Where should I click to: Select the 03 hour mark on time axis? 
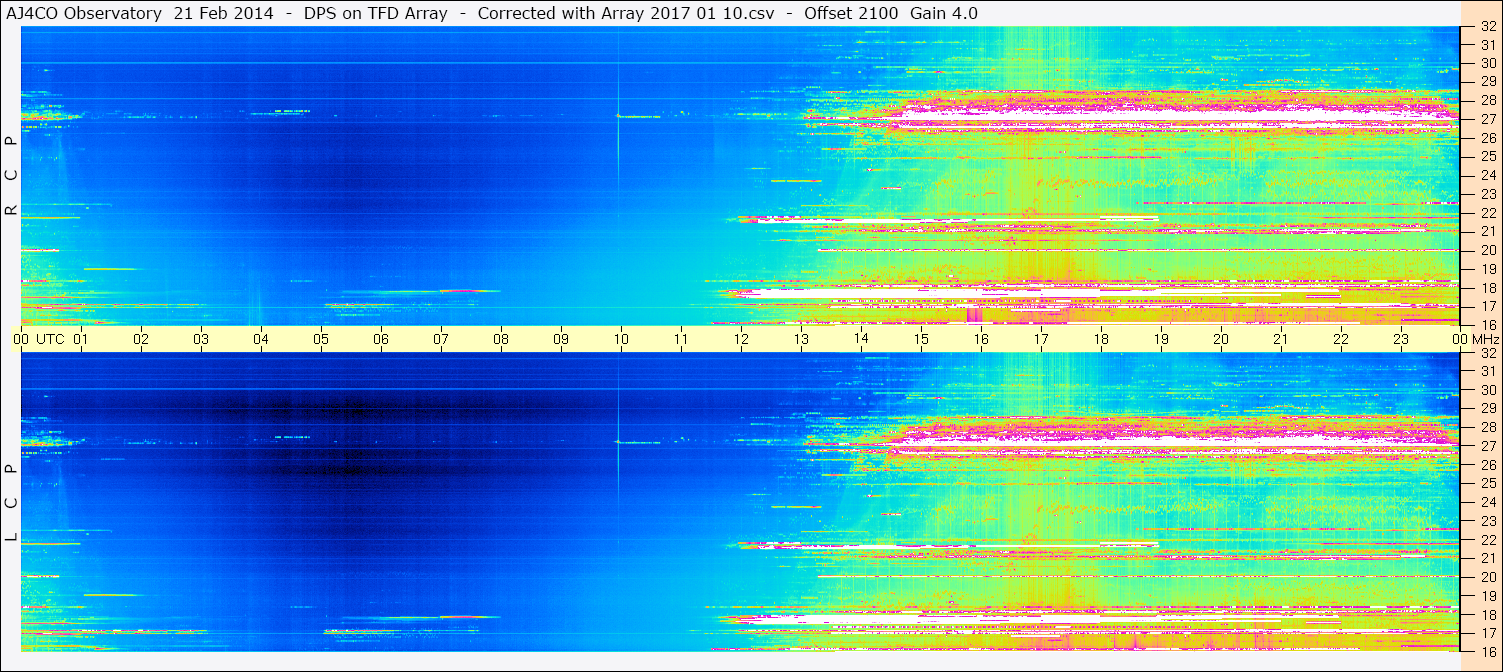pyautogui.click(x=201, y=339)
